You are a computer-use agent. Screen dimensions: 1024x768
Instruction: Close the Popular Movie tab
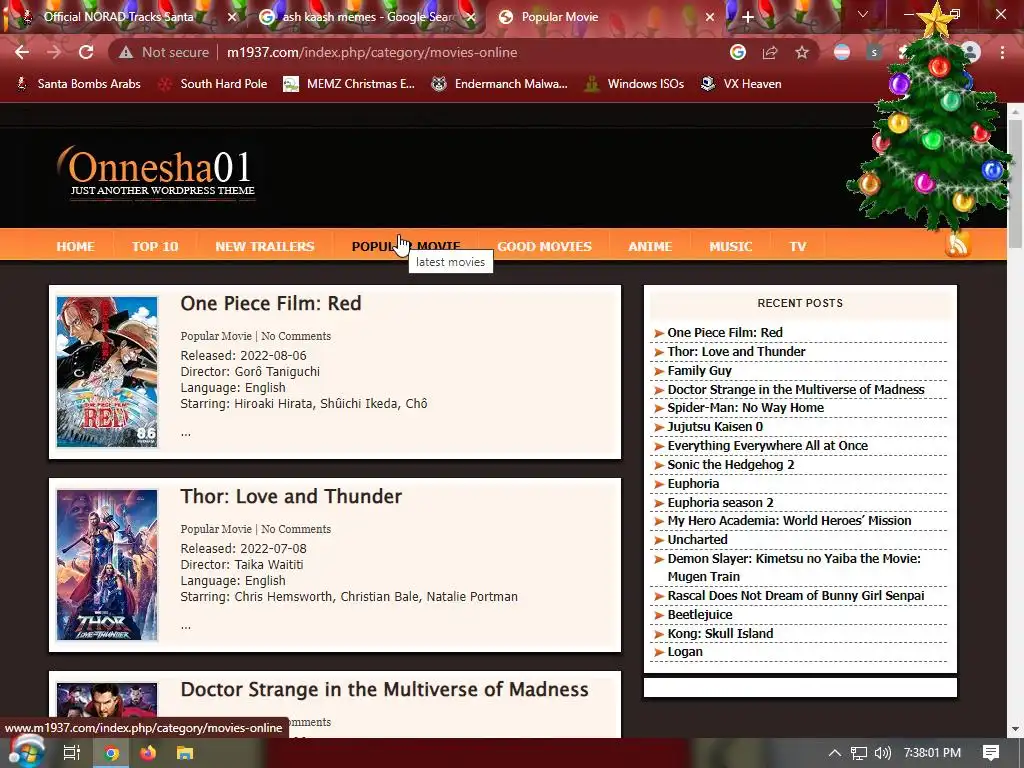pos(710,17)
